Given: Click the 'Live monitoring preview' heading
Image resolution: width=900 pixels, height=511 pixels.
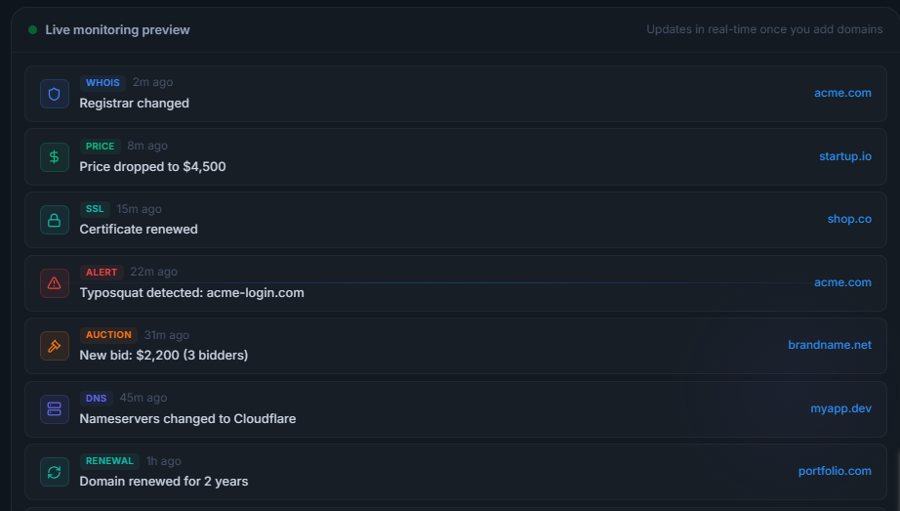Looking at the screenshot, I should 118,30.
